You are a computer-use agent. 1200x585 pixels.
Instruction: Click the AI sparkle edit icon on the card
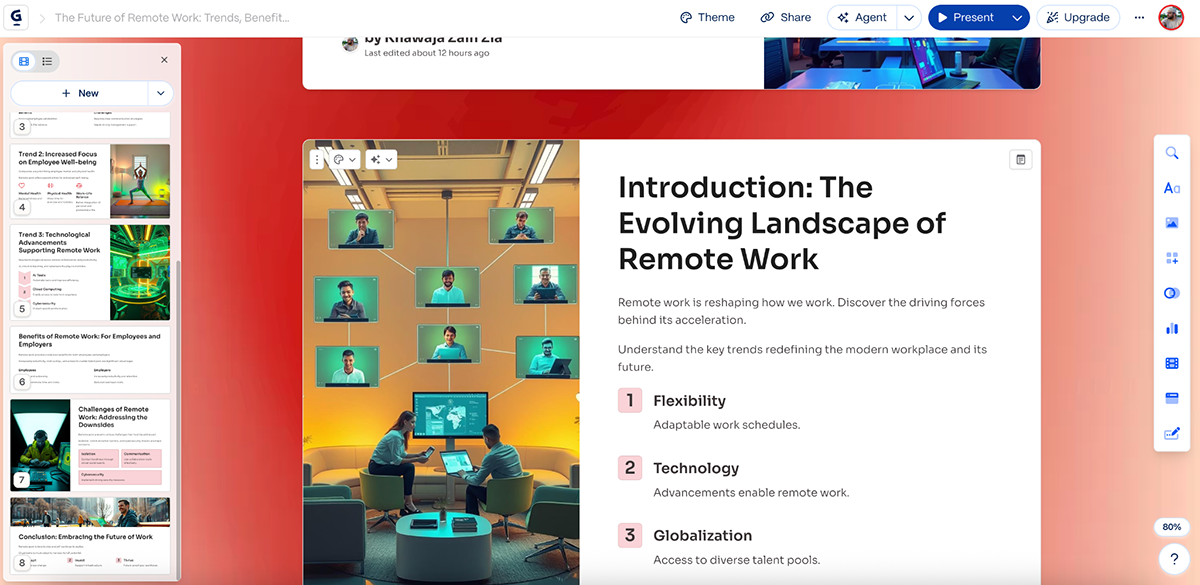coord(375,158)
